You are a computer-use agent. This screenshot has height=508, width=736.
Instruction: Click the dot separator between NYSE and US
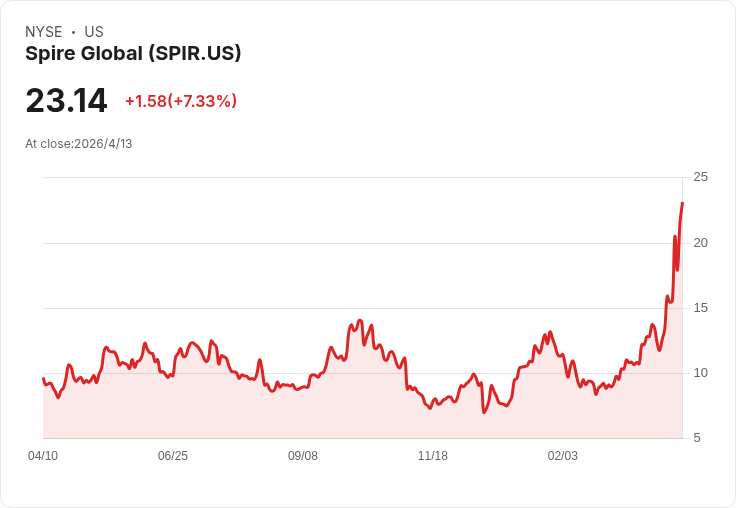[x=73, y=32]
